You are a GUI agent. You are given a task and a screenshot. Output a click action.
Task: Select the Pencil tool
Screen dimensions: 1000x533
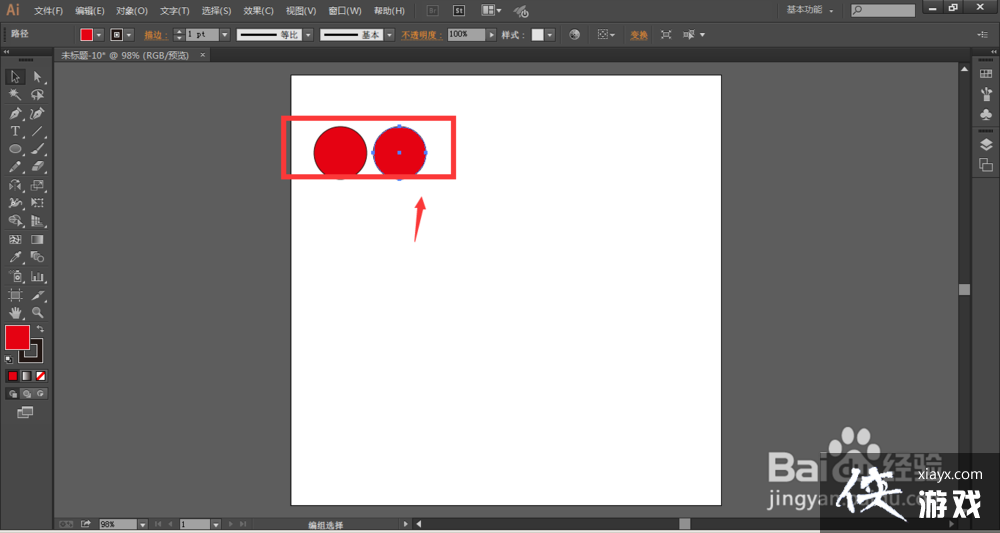click(15, 167)
